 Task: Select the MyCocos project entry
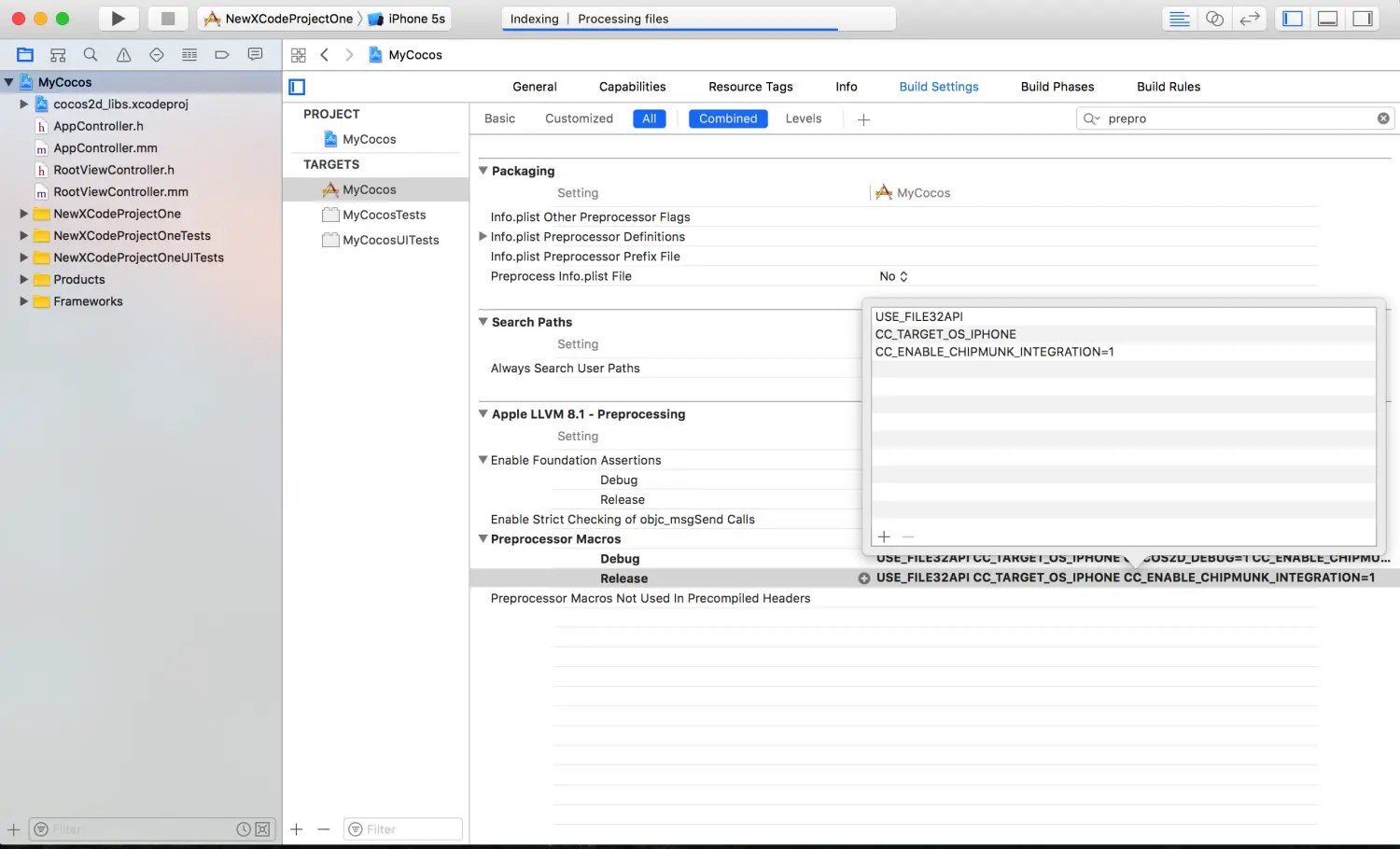point(369,139)
